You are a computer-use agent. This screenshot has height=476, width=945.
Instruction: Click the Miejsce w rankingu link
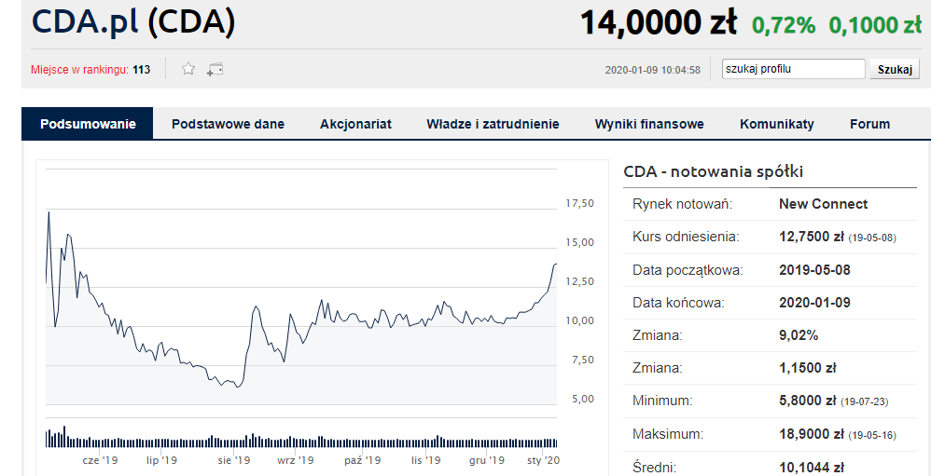91,70
